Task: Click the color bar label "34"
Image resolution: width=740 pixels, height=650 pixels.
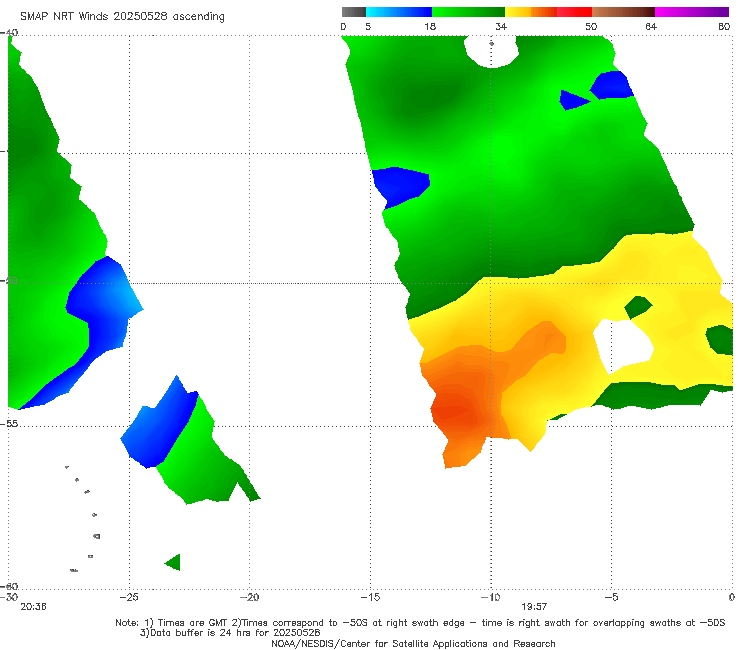Action: pyautogui.click(x=501, y=26)
